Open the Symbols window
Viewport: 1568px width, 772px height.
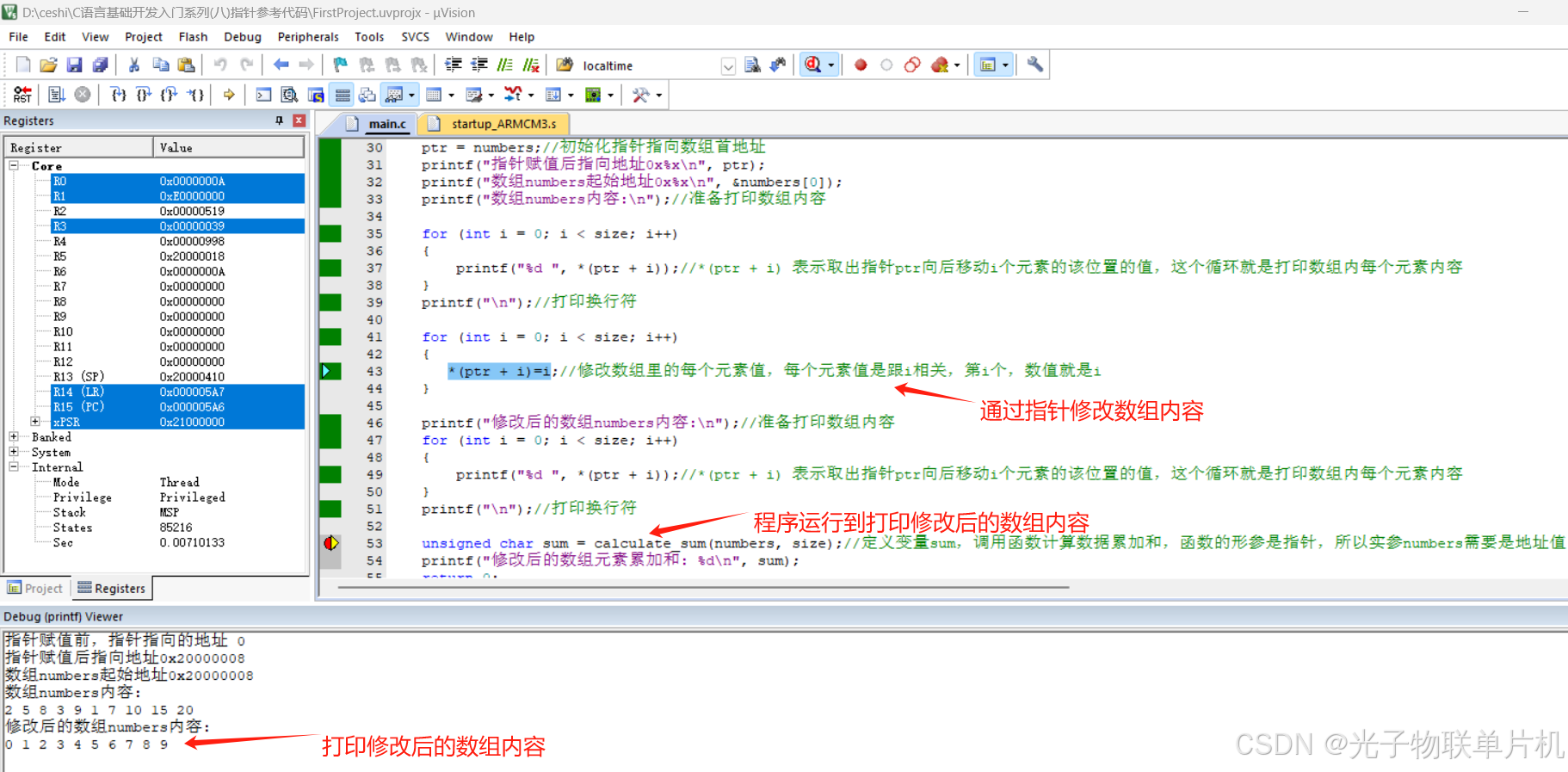point(316,95)
